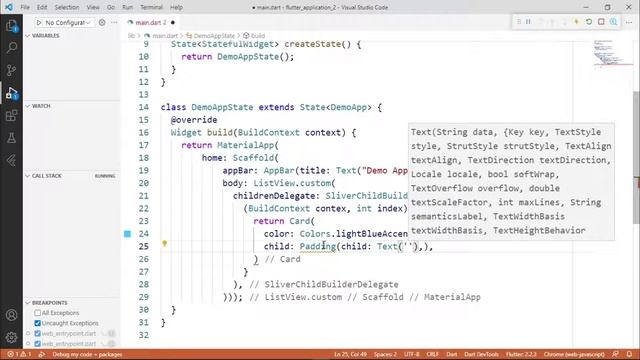This screenshot has width=640, height=360.
Task: Open editor more actions ellipsis
Action: click(629, 22)
